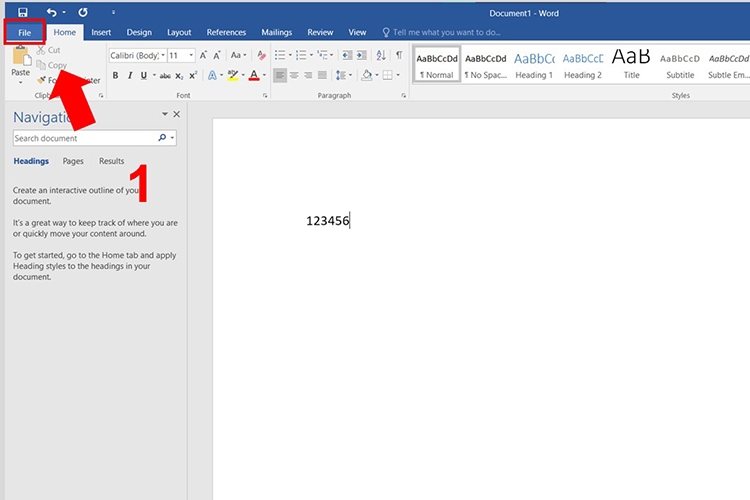750x500 pixels.
Task: Toggle Strikethrough formatting
Action: (x=165, y=76)
